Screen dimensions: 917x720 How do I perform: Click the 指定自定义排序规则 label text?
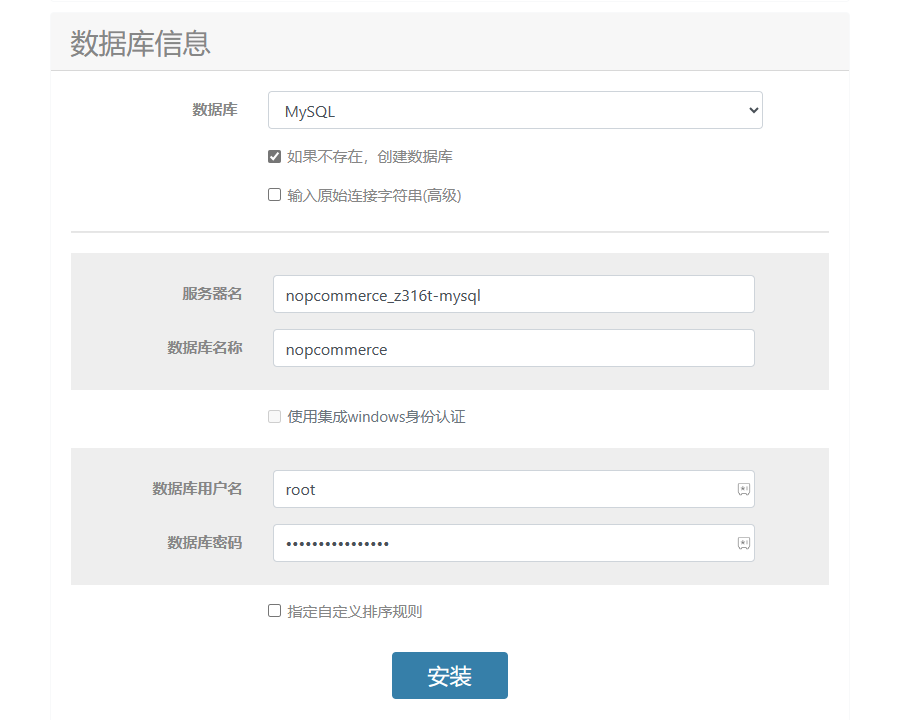point(354,611)
